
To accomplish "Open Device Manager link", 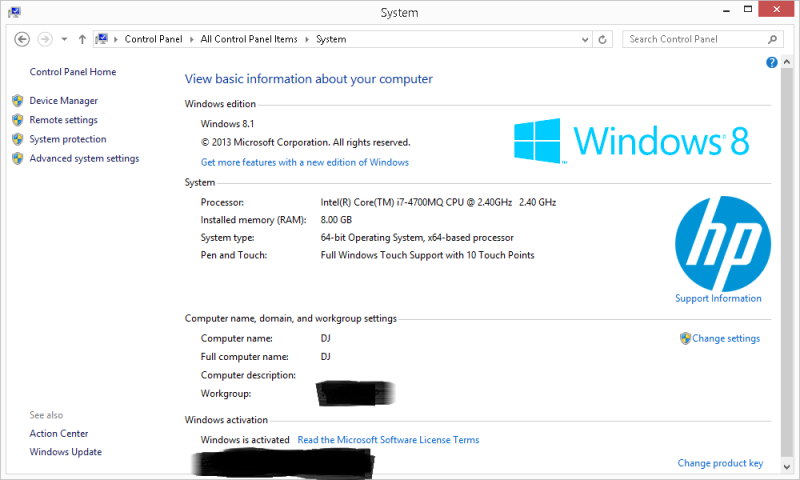I will (63, 100).
